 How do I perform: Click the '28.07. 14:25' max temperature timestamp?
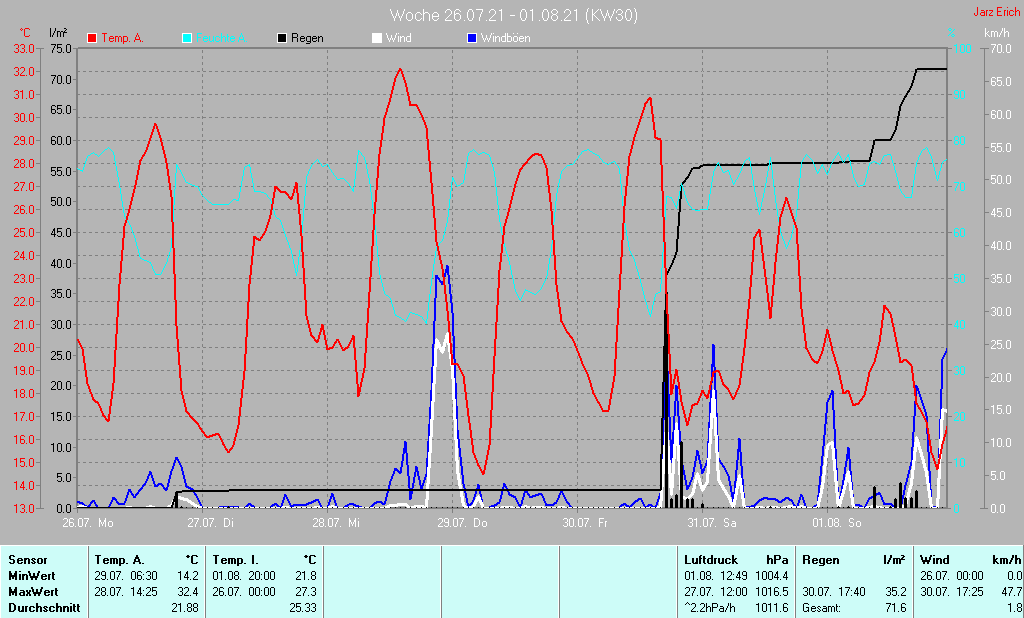(x=126, y=592)
